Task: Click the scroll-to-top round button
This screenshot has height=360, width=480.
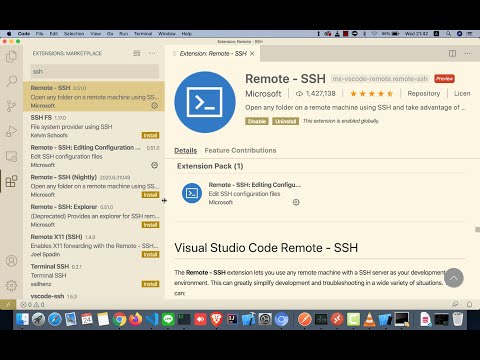Action: 454,278
